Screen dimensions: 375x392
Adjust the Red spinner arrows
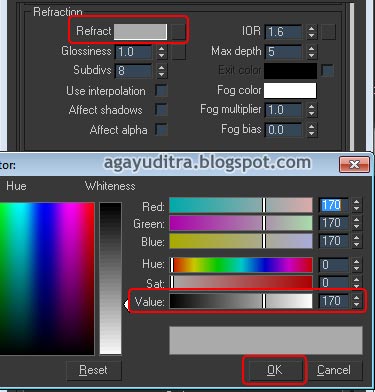pyautogui.click(x=356, y=205)
